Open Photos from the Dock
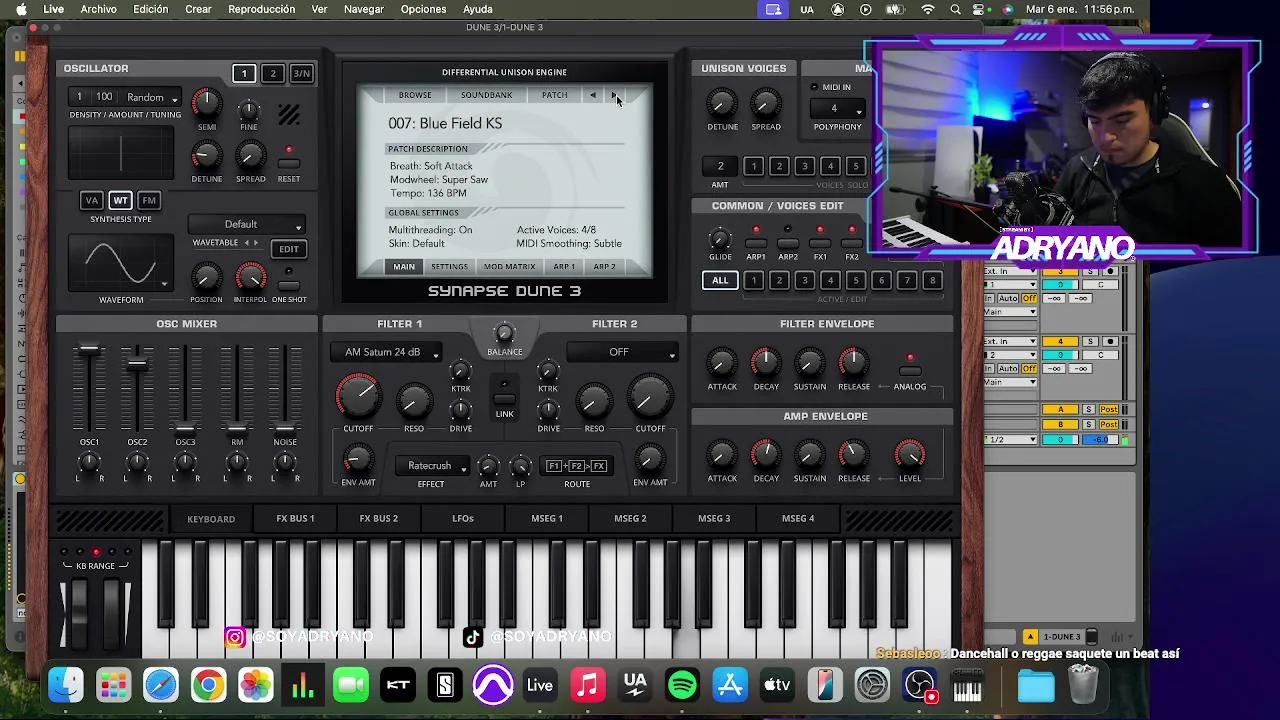 (256, 686)
